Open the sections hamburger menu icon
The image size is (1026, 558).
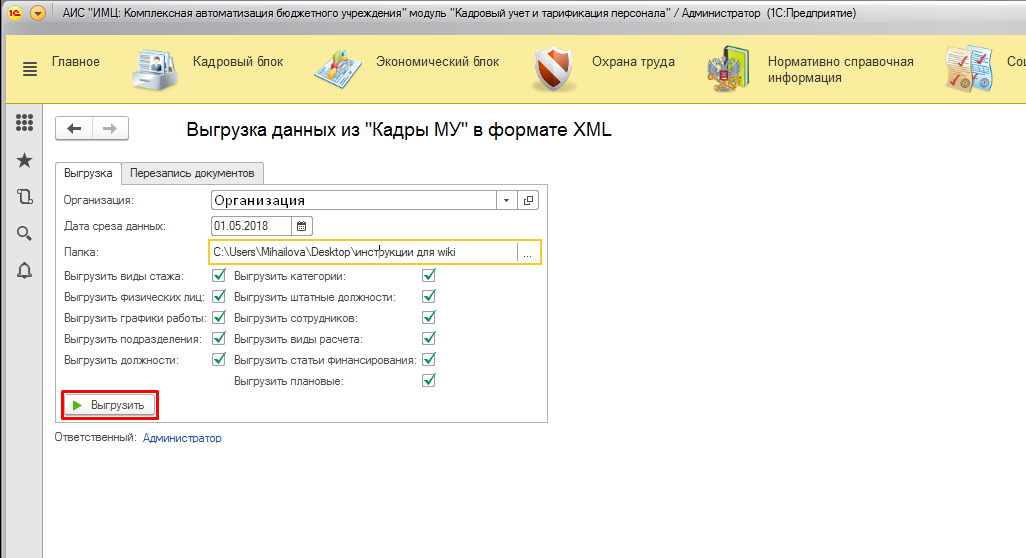pyautogui.click(x=29, y=68)
